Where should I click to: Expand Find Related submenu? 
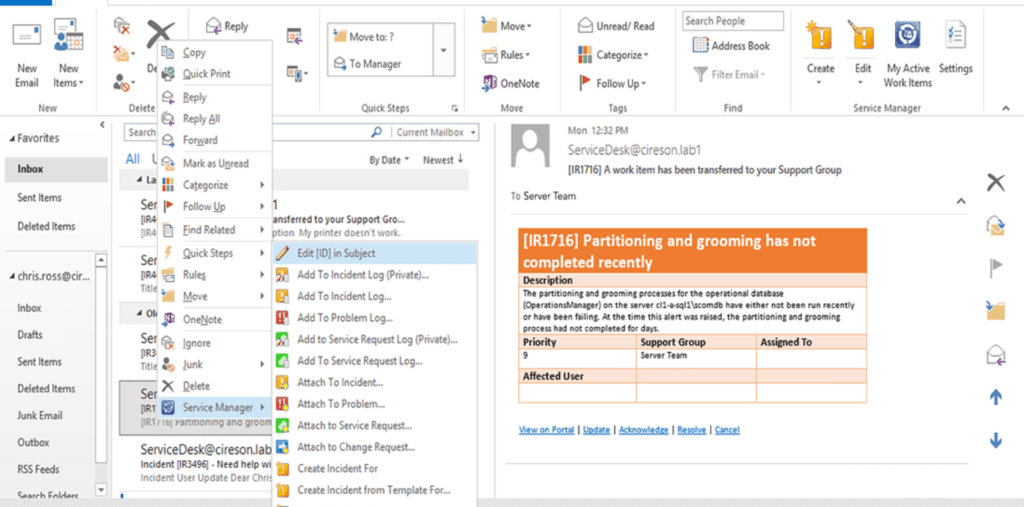tap(215, 230)
